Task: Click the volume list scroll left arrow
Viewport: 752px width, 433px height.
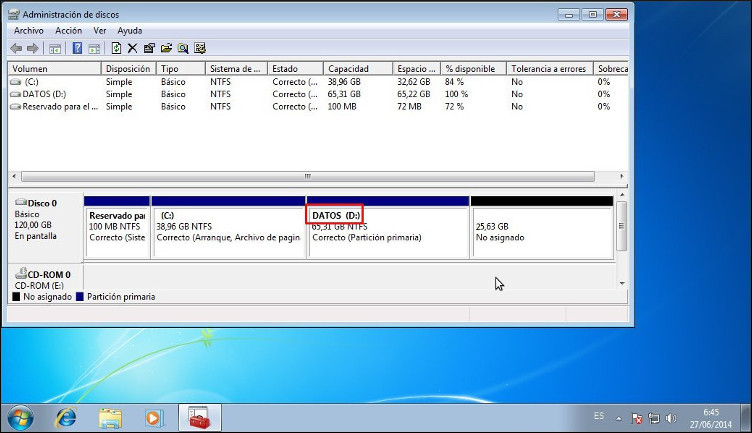Action: [14, 176]
